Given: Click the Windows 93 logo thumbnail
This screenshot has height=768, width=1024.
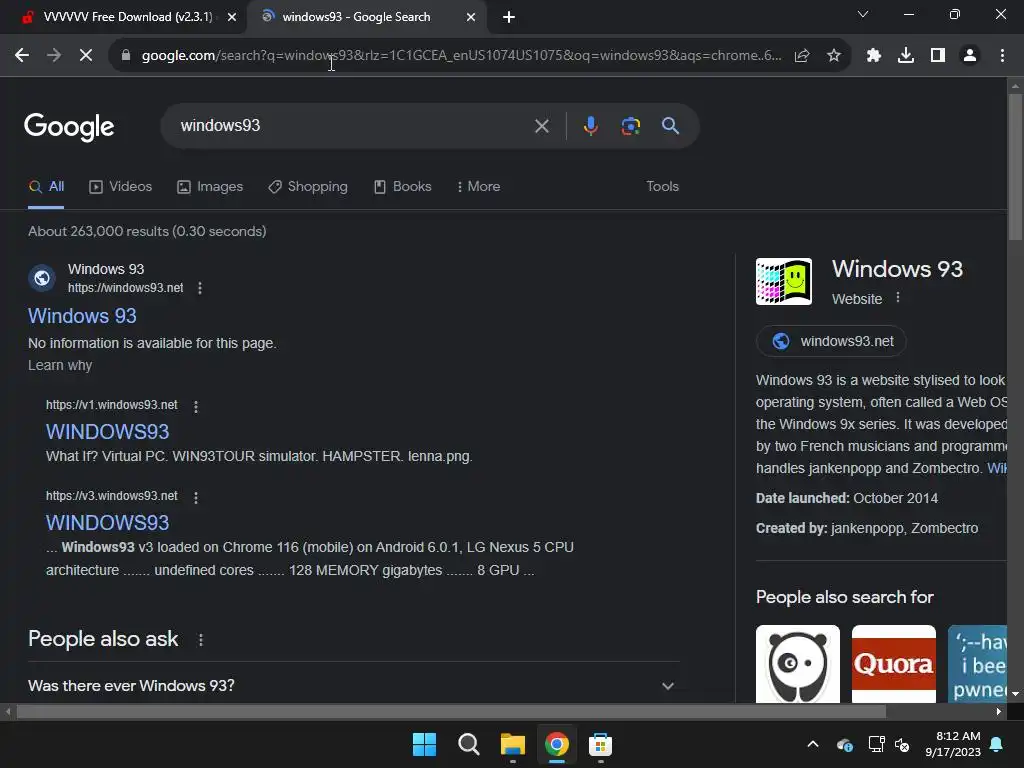Looking at the screenshot, I should click(x=784, y=281).
